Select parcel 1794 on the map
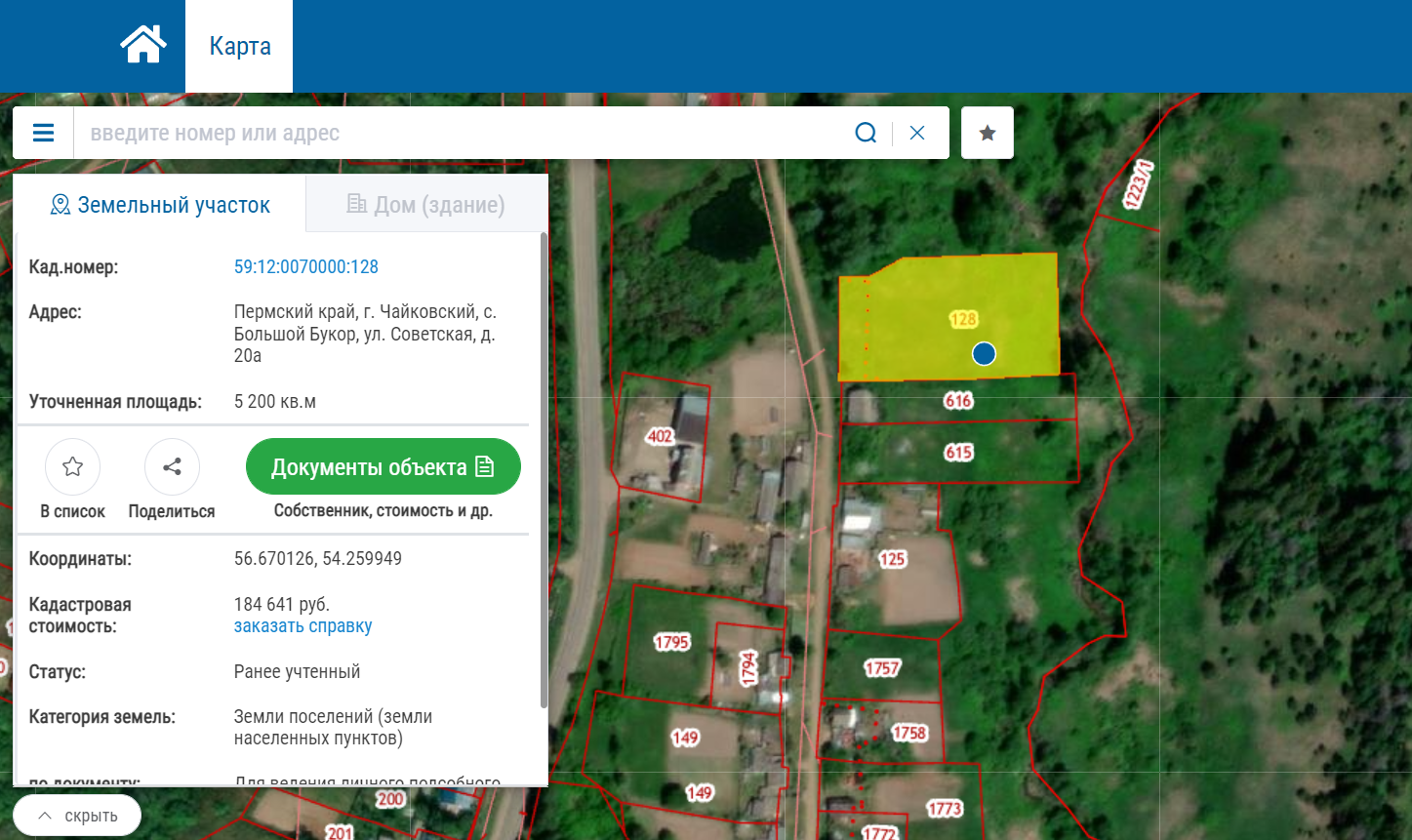 point(748,668)
